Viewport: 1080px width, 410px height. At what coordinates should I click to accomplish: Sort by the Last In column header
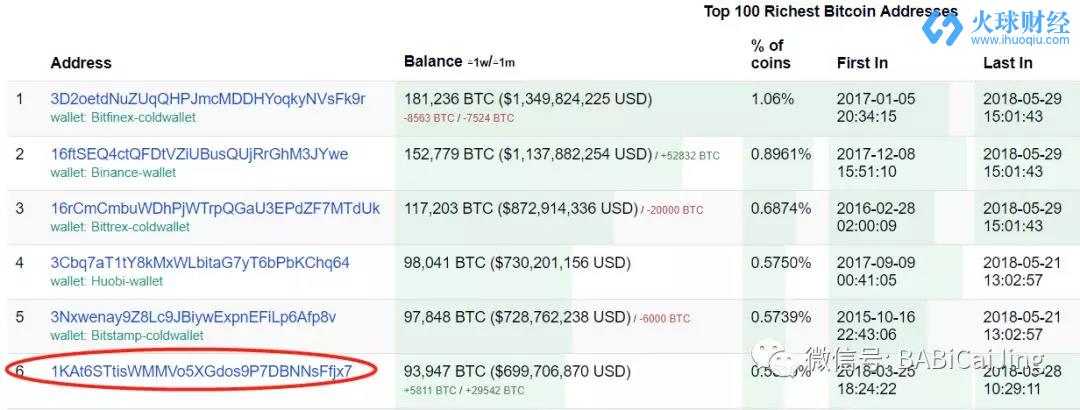point(1008,63)
